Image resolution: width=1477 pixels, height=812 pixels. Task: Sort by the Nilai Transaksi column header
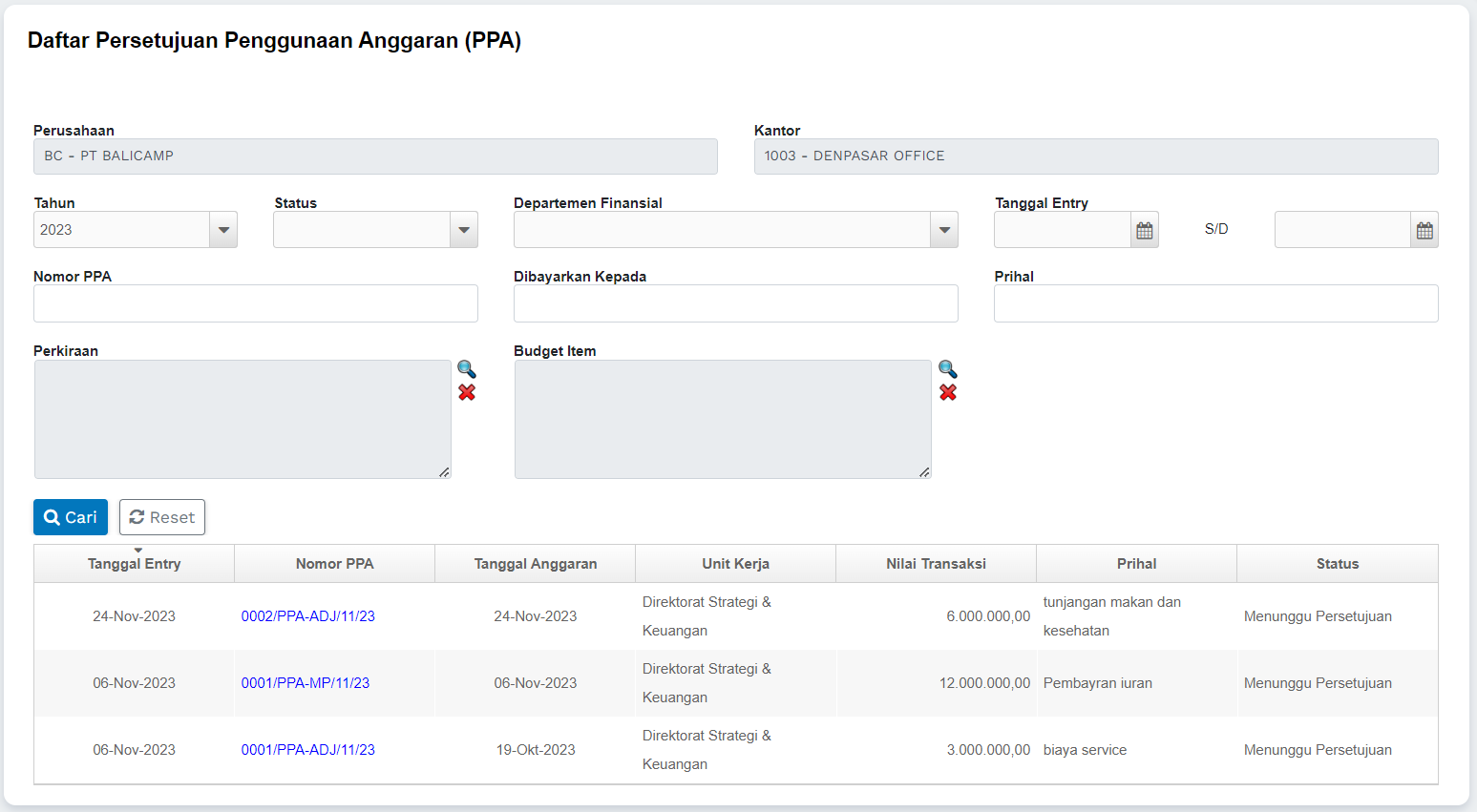[936, 564]
